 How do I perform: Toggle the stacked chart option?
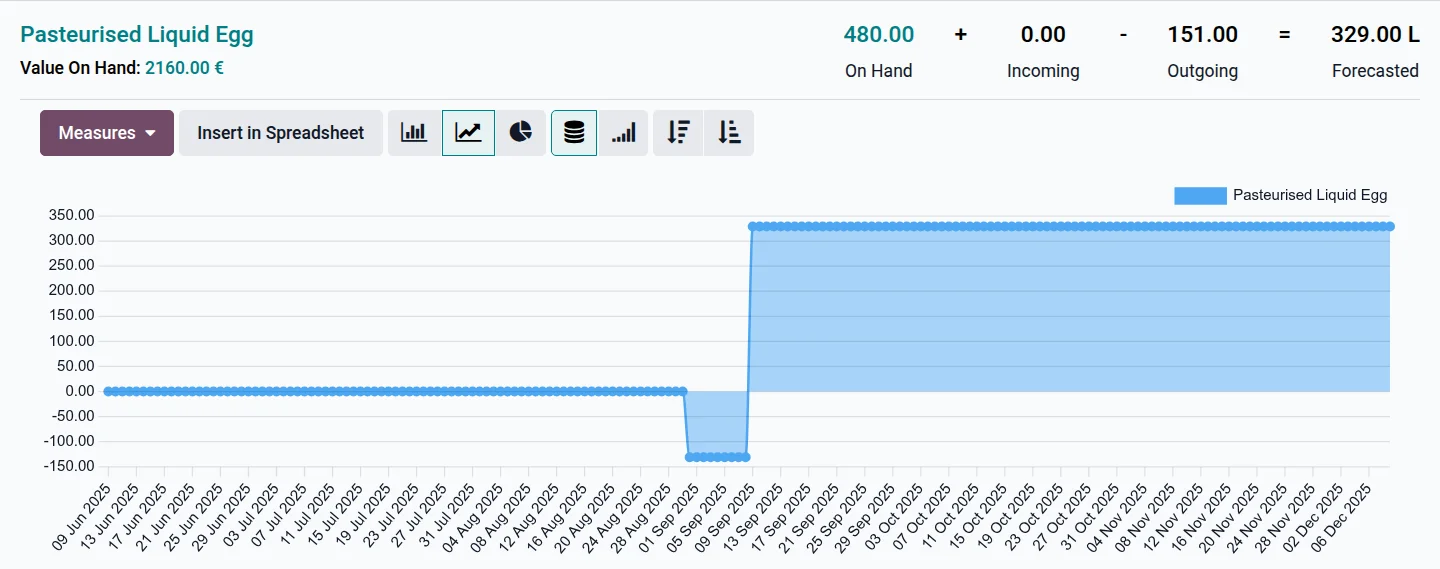click(x=574, y=133)
